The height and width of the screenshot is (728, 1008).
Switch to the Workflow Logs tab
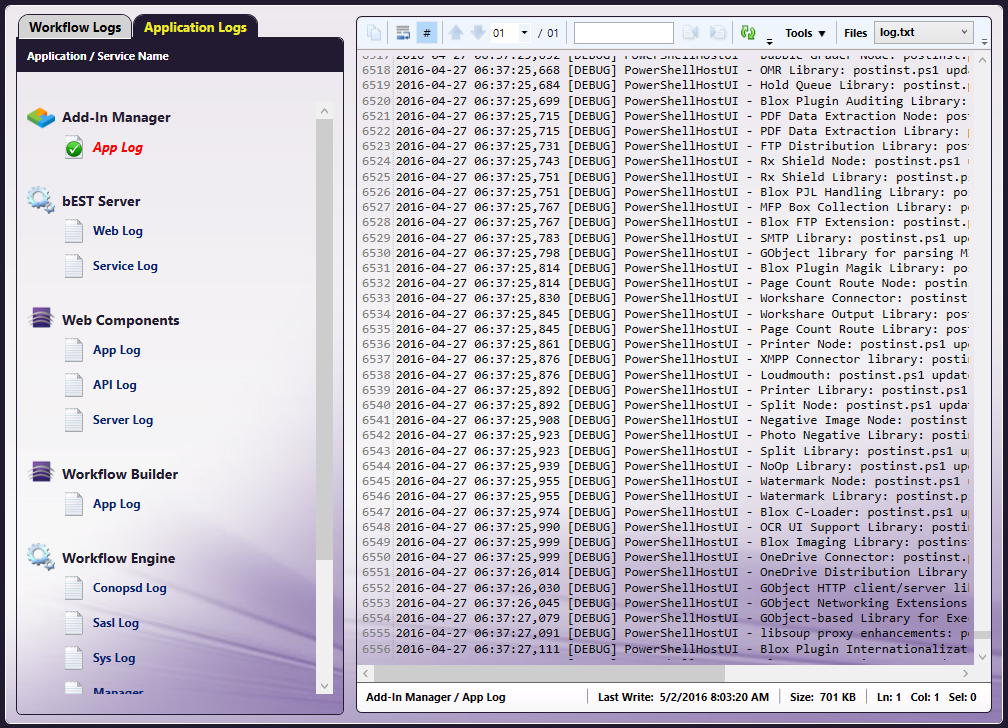(76, 27)
